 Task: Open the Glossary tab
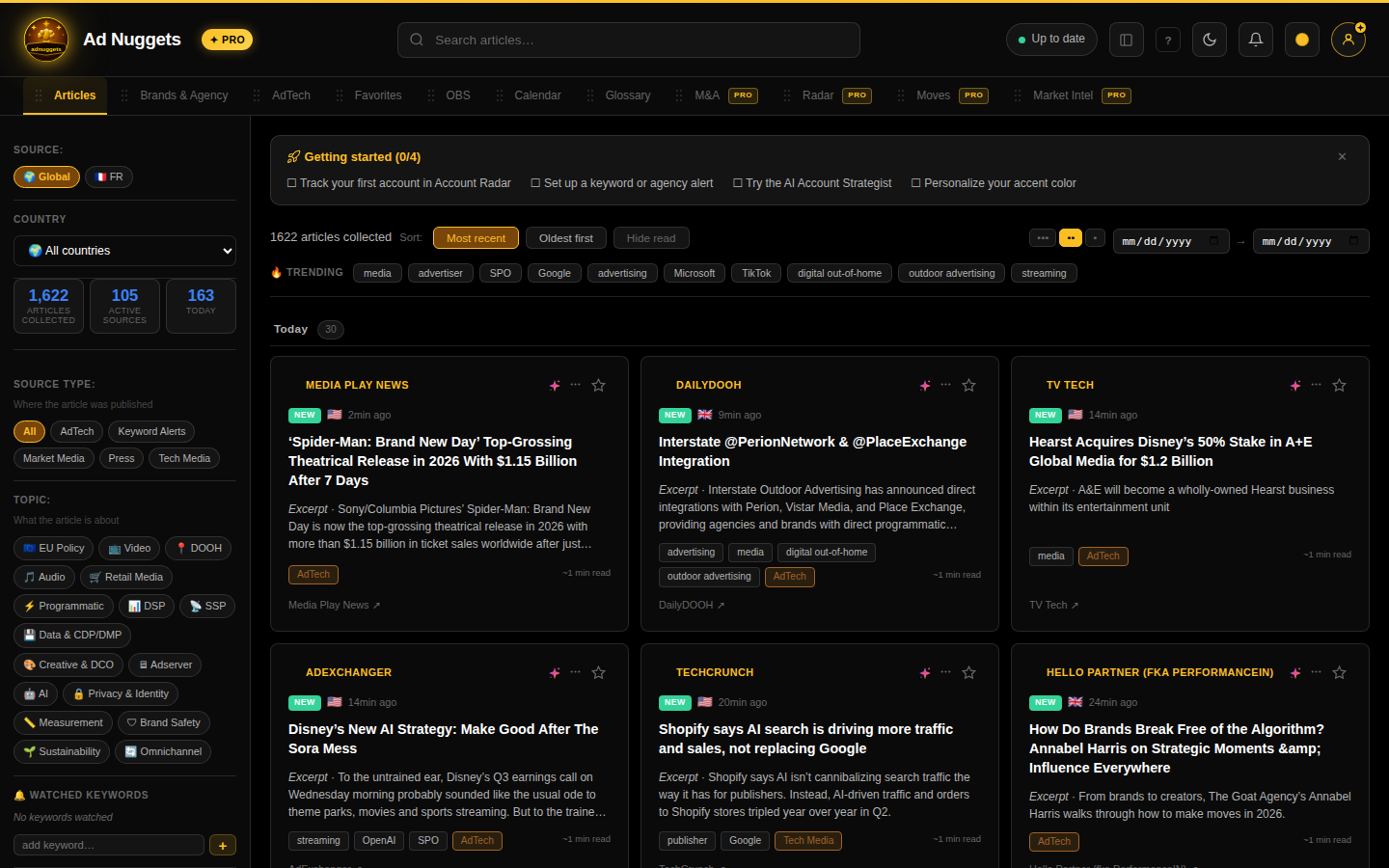coord(618,95)
